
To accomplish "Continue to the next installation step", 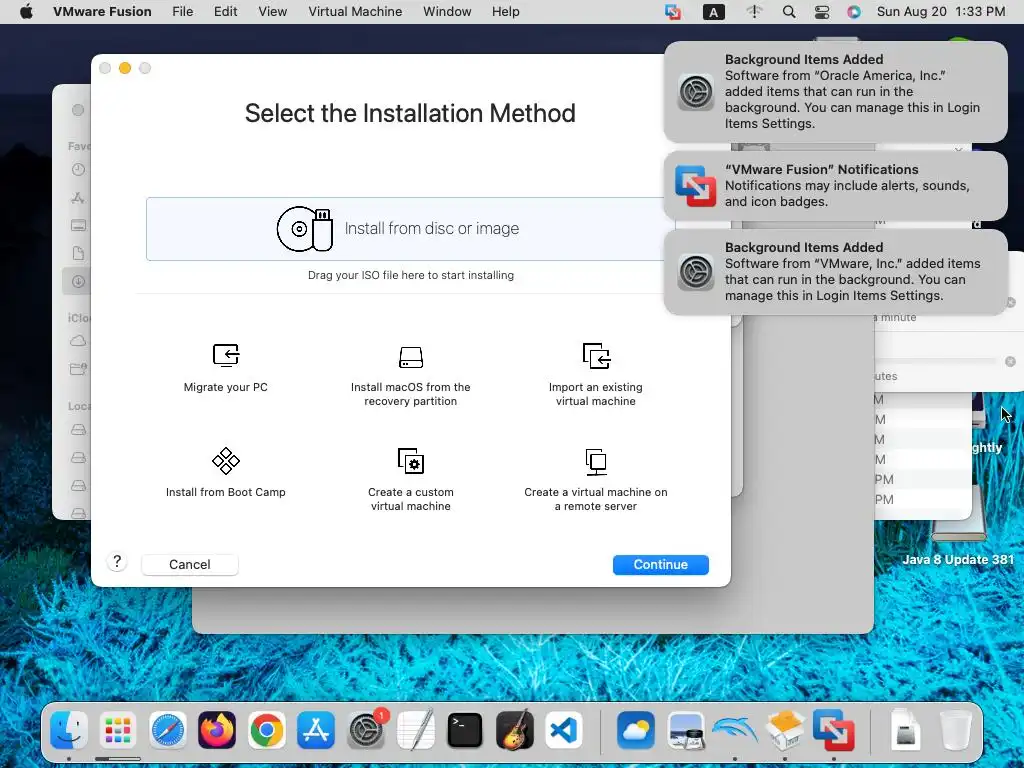I will (x=661, y=565).
